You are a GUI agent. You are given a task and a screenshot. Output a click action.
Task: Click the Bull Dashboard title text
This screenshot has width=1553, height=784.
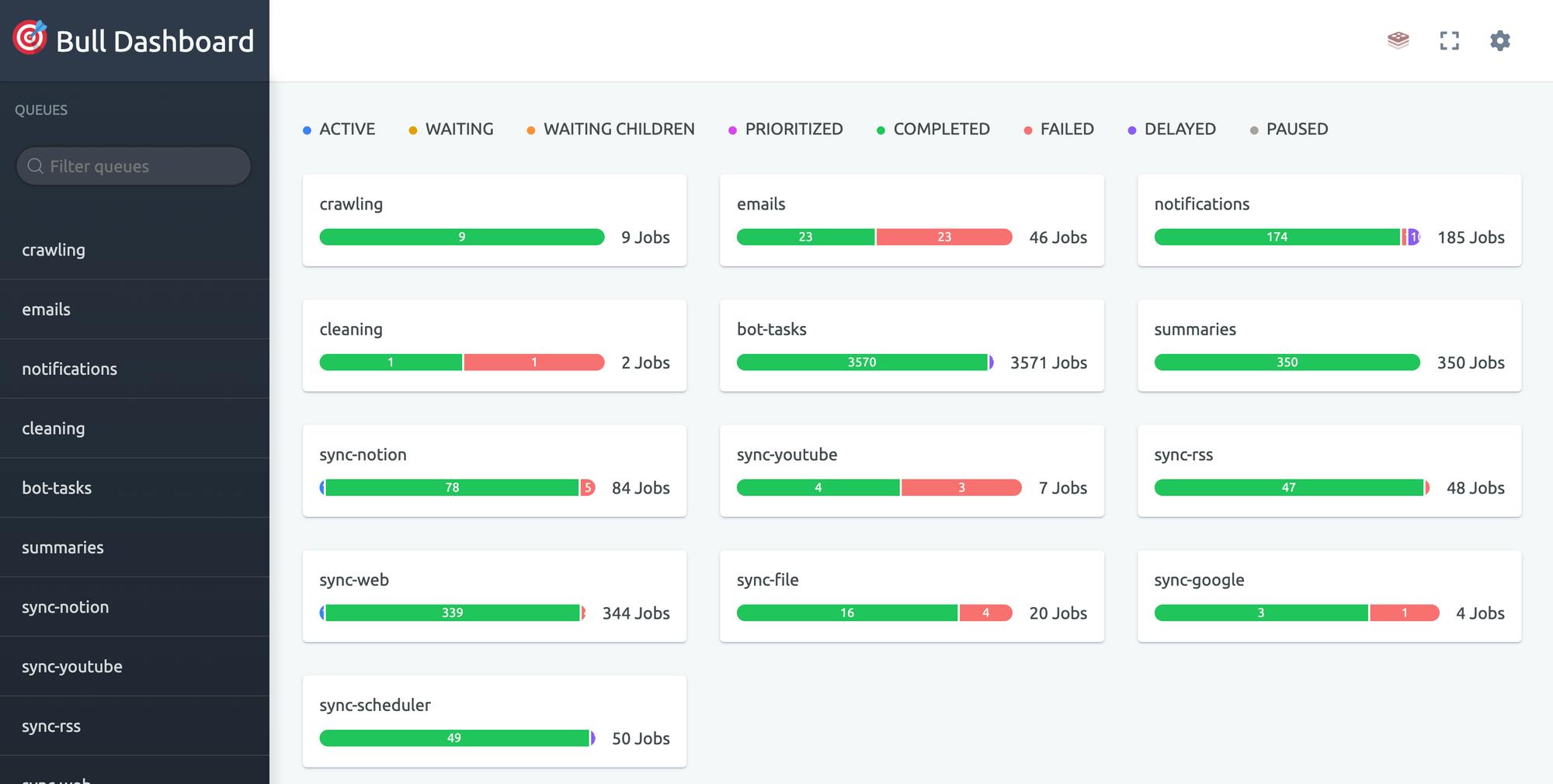click(155, 41)
